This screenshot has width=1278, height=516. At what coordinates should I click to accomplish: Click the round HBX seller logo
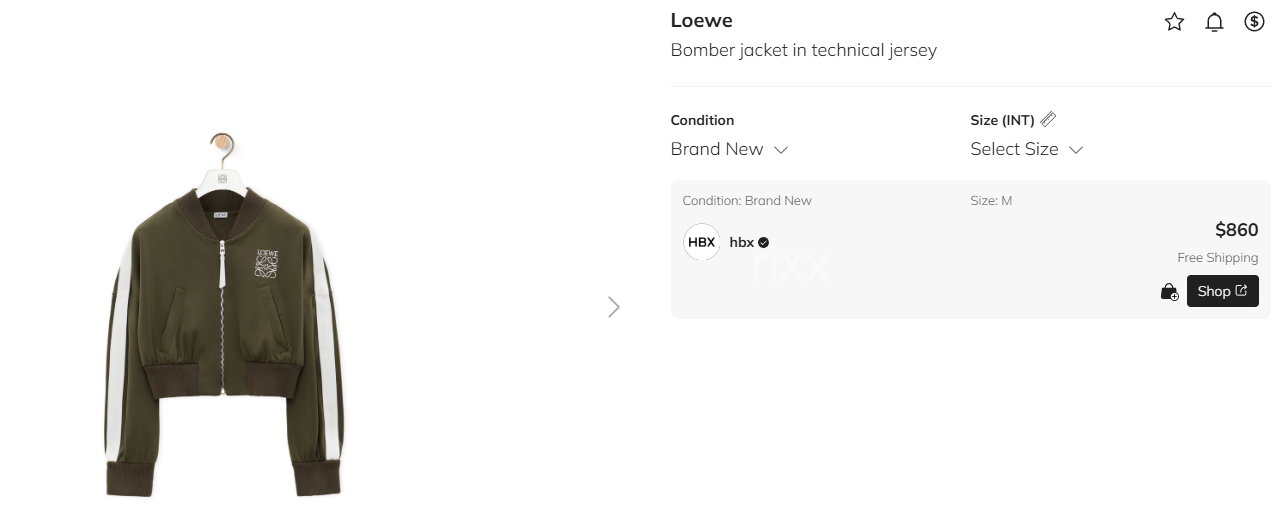point(701,242)
